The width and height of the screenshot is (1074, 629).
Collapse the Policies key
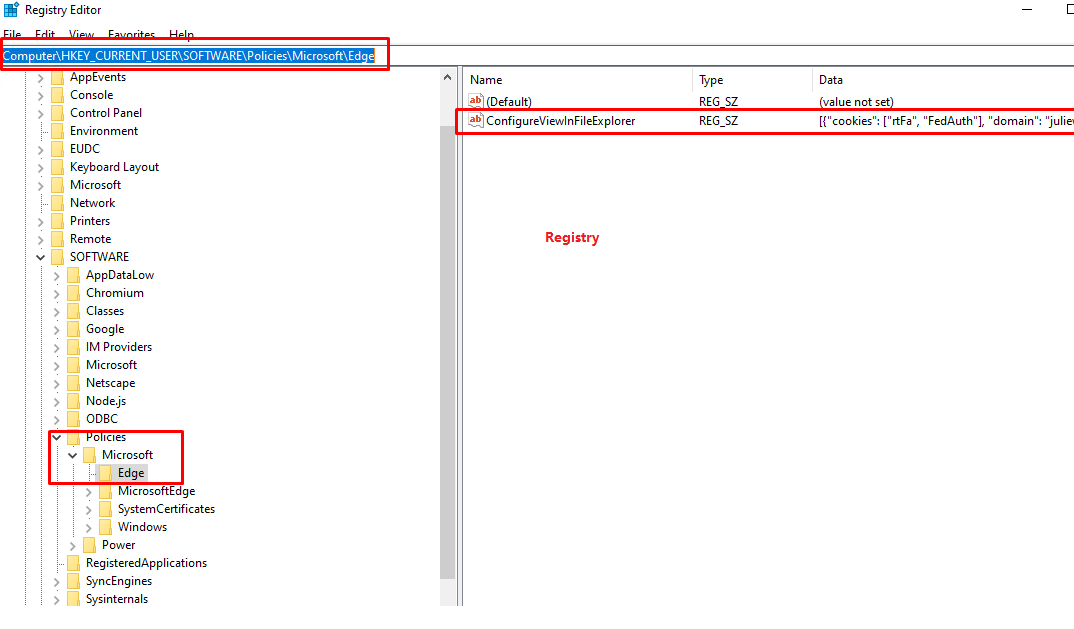(x=56, y=436)
